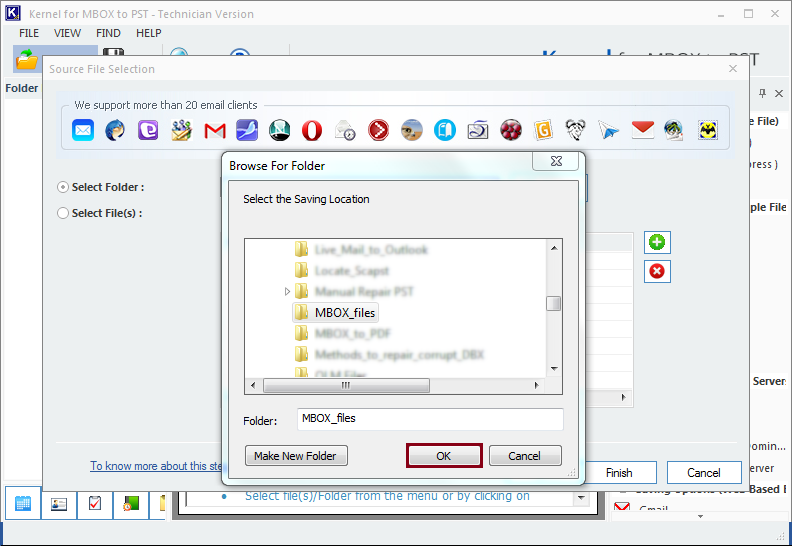Screen dimensions: 792x546
Task: Choose the colorful people-and-pencil client icon
Action: coord(181,130)
